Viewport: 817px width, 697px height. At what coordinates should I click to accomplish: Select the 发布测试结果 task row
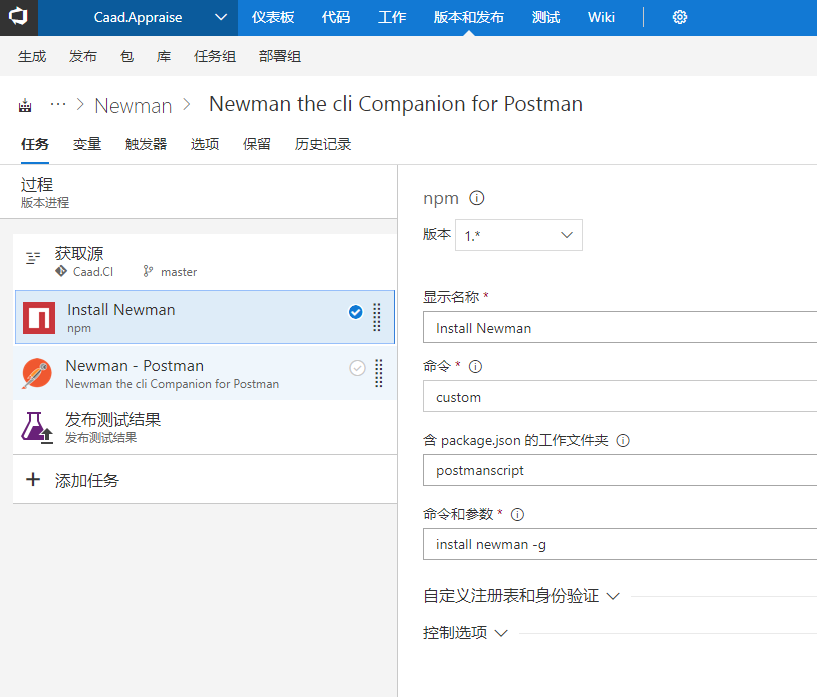coord(204,427)
